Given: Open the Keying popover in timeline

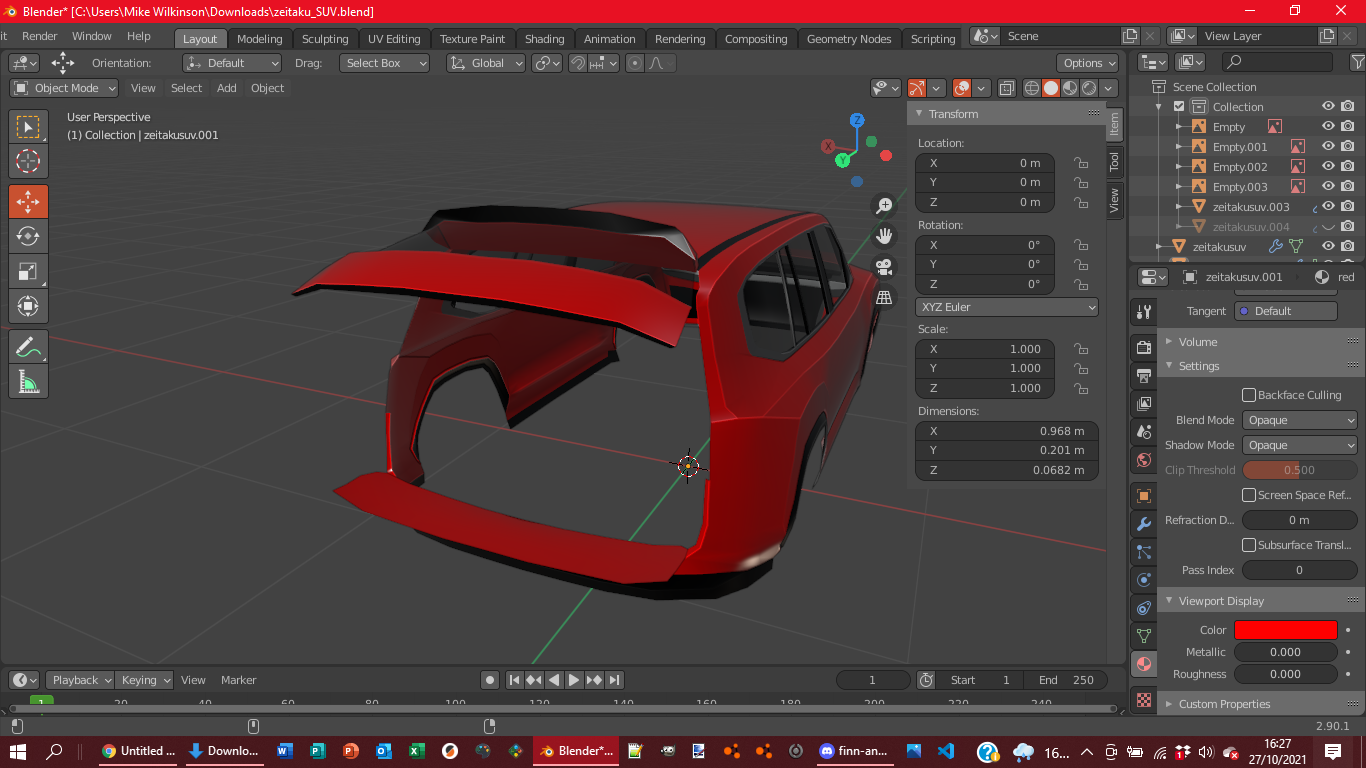Looking at the screenshot, I should click(144, 680).
